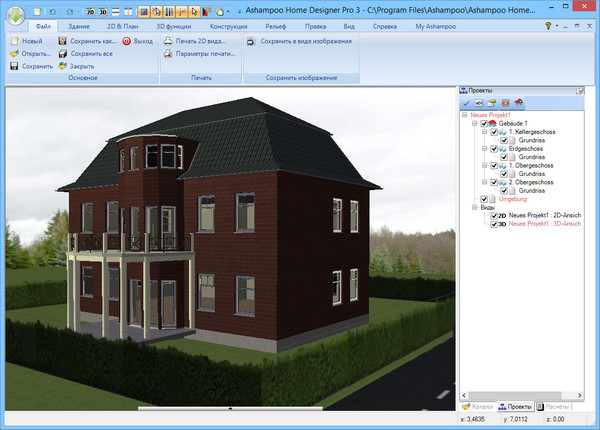Open the Конструкция ribbon tab
Screen dimensions: 600x430
click(x=228, y=25)
